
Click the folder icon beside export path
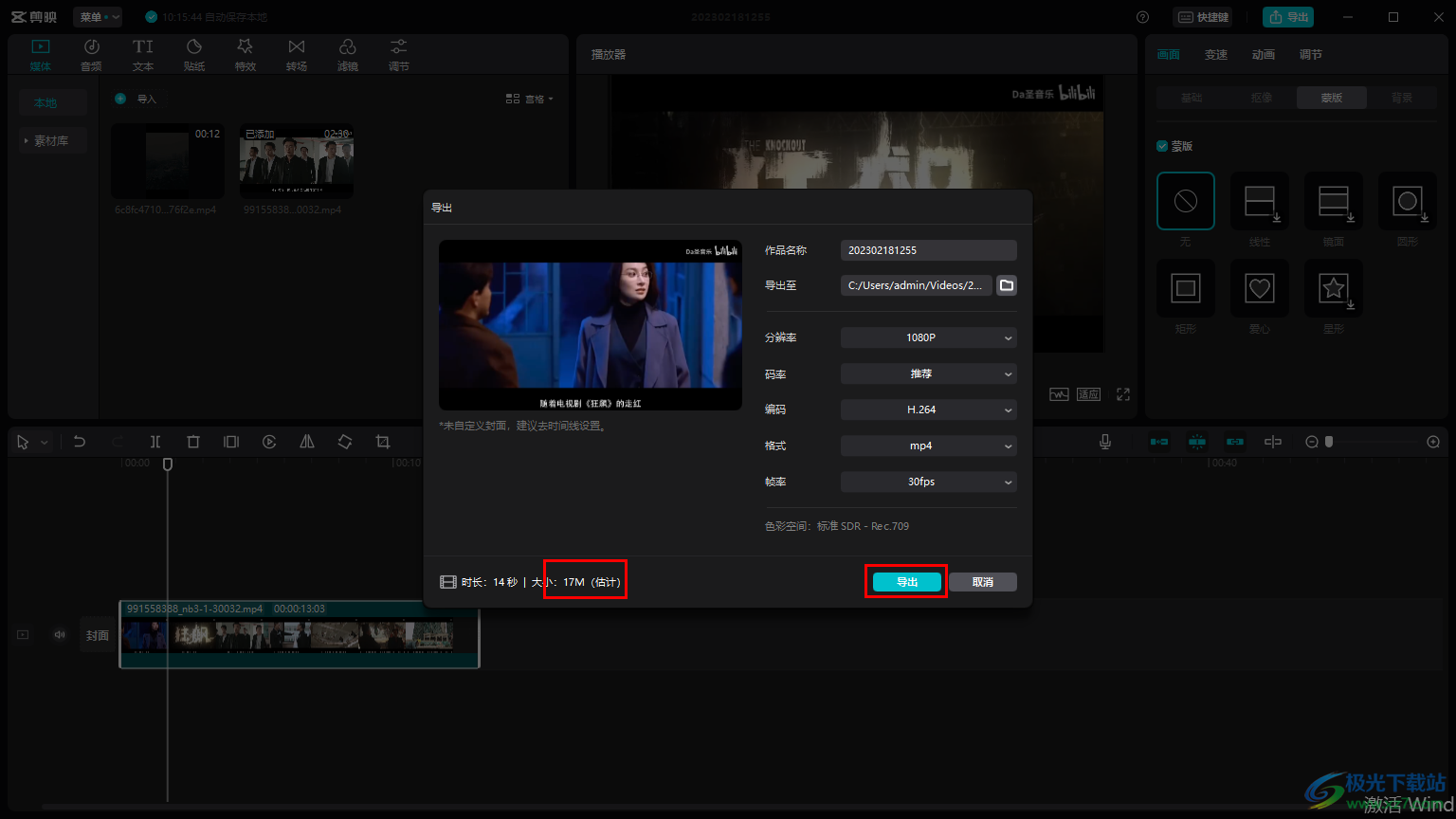1007,285
